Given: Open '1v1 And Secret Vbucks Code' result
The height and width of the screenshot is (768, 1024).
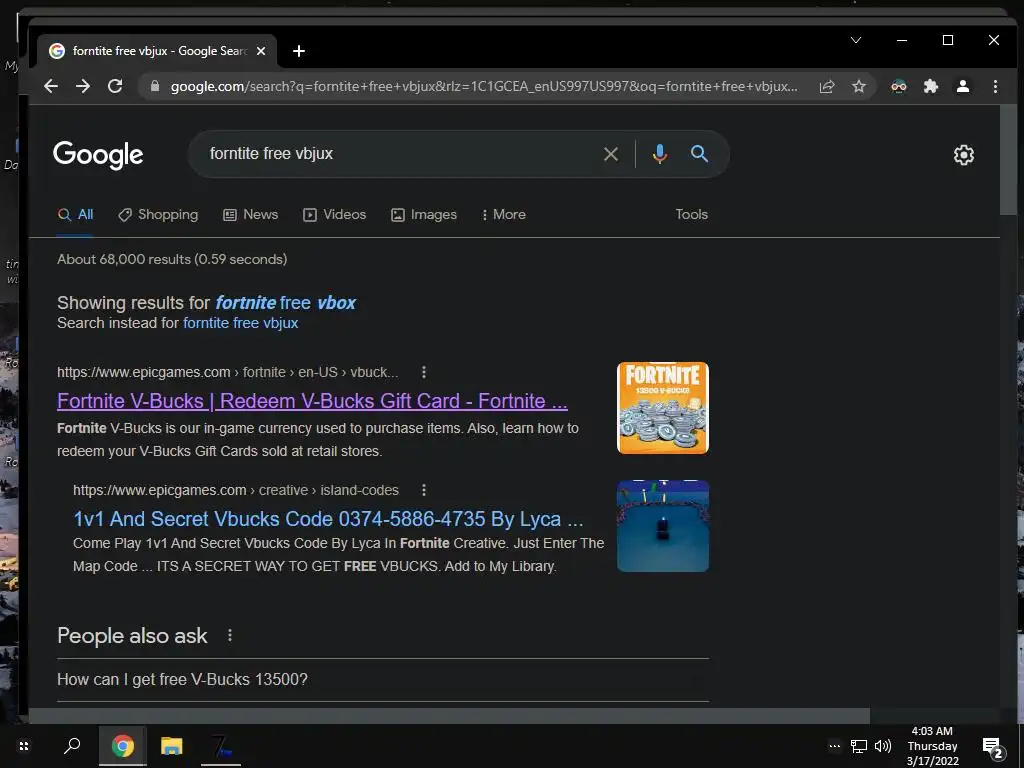Looking at the screenshot, I should [x=328, y=519].
